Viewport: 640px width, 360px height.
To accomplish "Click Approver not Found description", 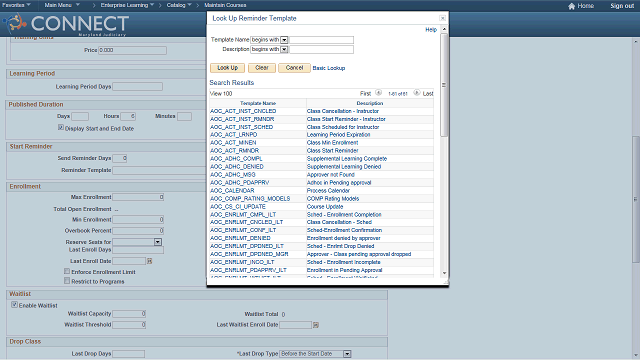I will [x=331, y=175].
